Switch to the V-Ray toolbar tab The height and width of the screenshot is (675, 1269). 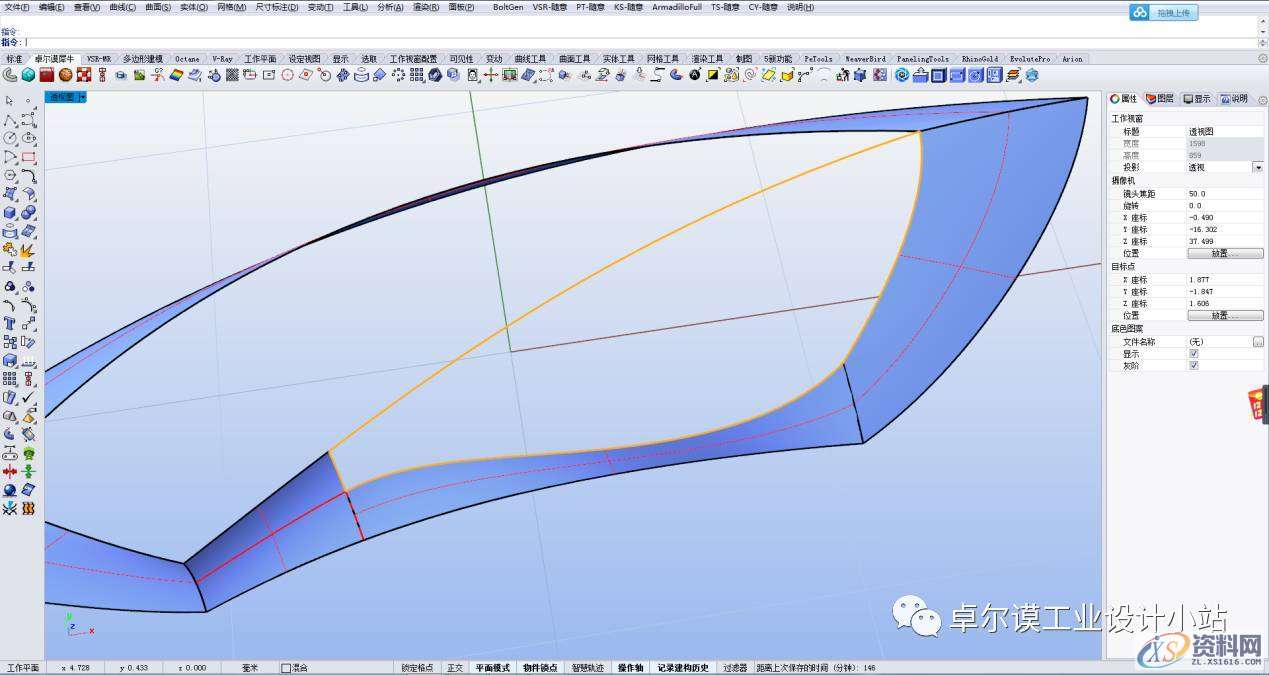point(222,59)
